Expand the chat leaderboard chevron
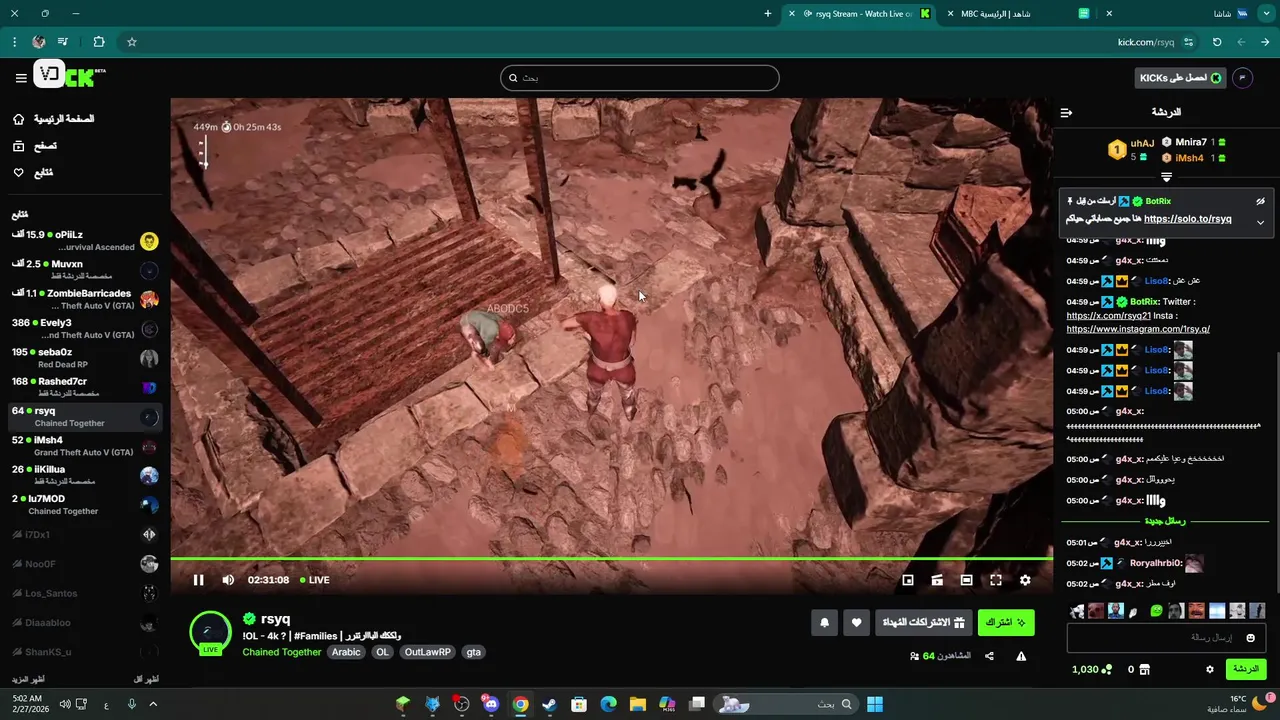The width and height of the screenshot is (1280, 720). tap(1166, 177)
